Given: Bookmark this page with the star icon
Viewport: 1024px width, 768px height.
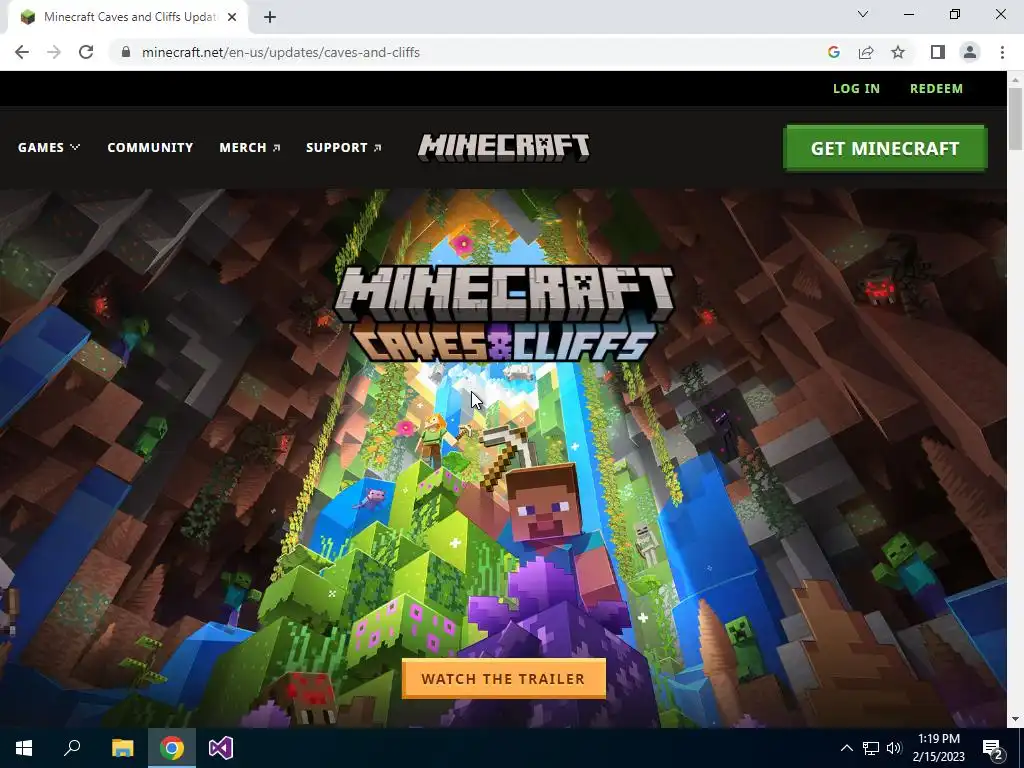Looking at the screenshot, I should click(x=898, y=52).
